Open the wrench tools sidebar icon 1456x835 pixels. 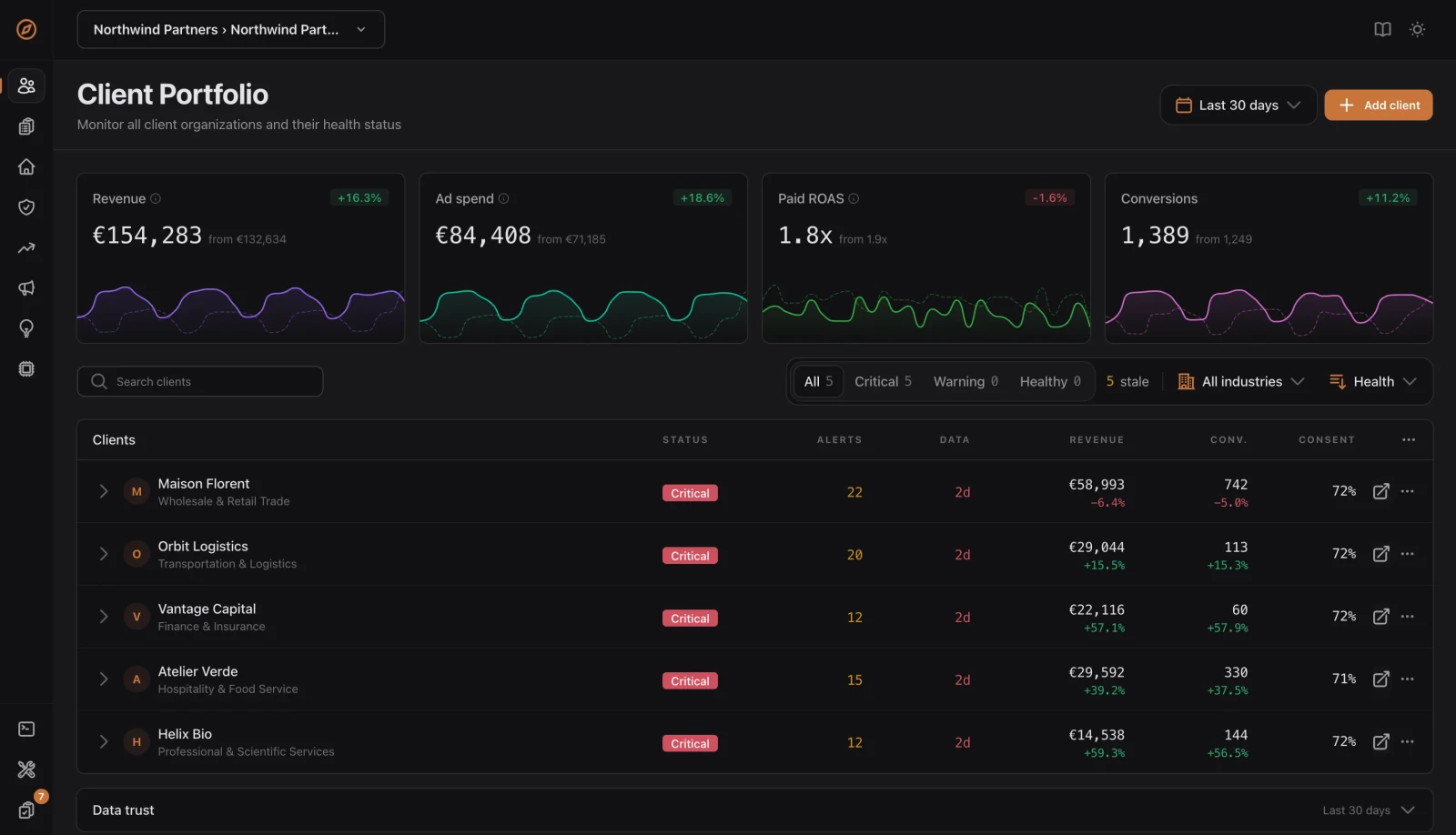[26, 770]
